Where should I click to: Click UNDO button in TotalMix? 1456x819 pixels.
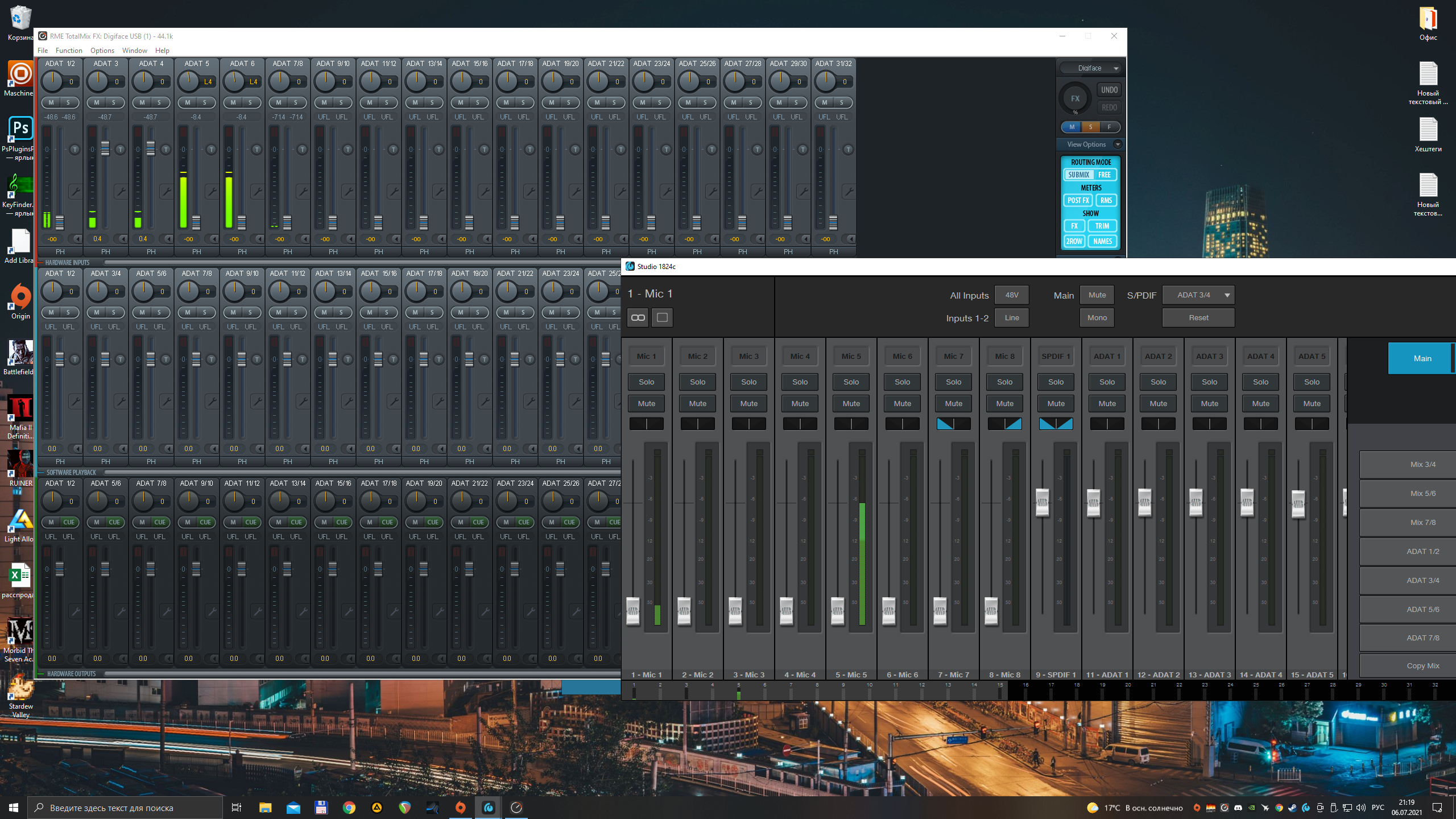pyautogui.click(x=1109, y=90)
